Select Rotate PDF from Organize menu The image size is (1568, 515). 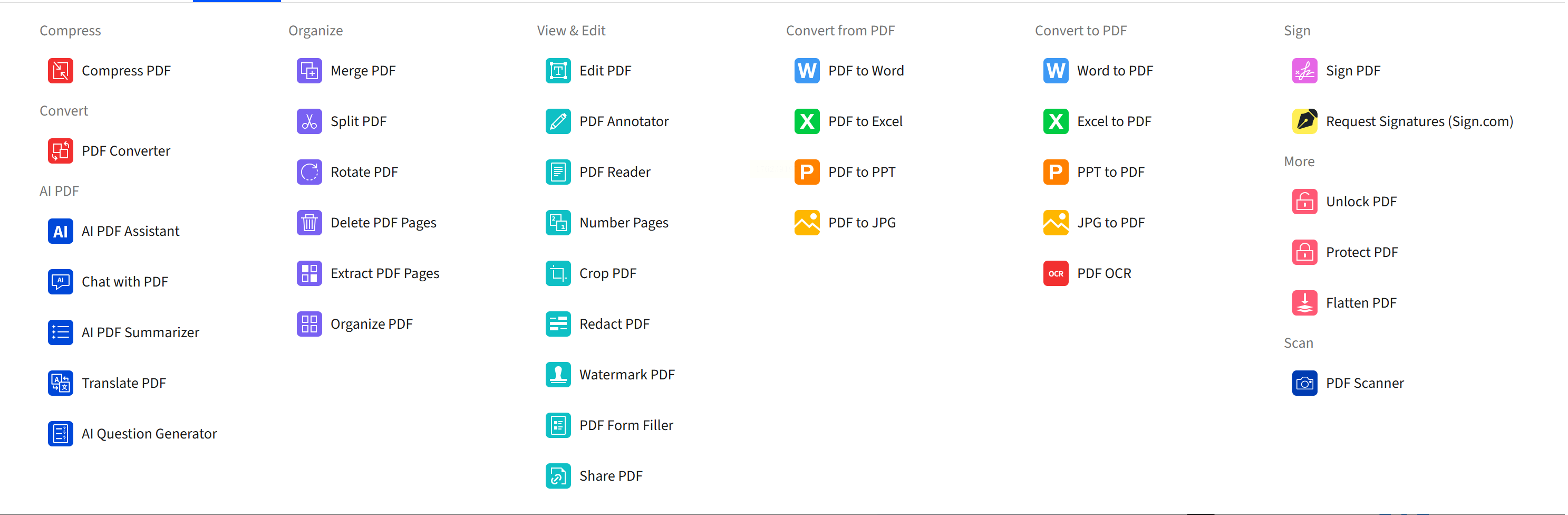pyautogui.click(x=364, y=172)
